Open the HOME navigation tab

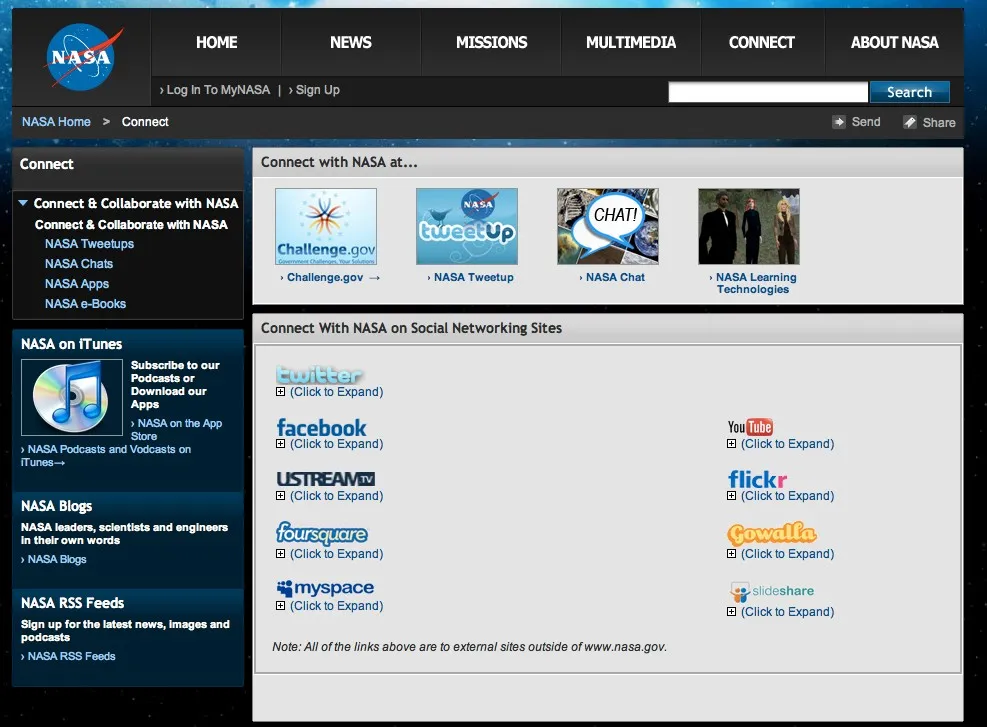[217, 42]
